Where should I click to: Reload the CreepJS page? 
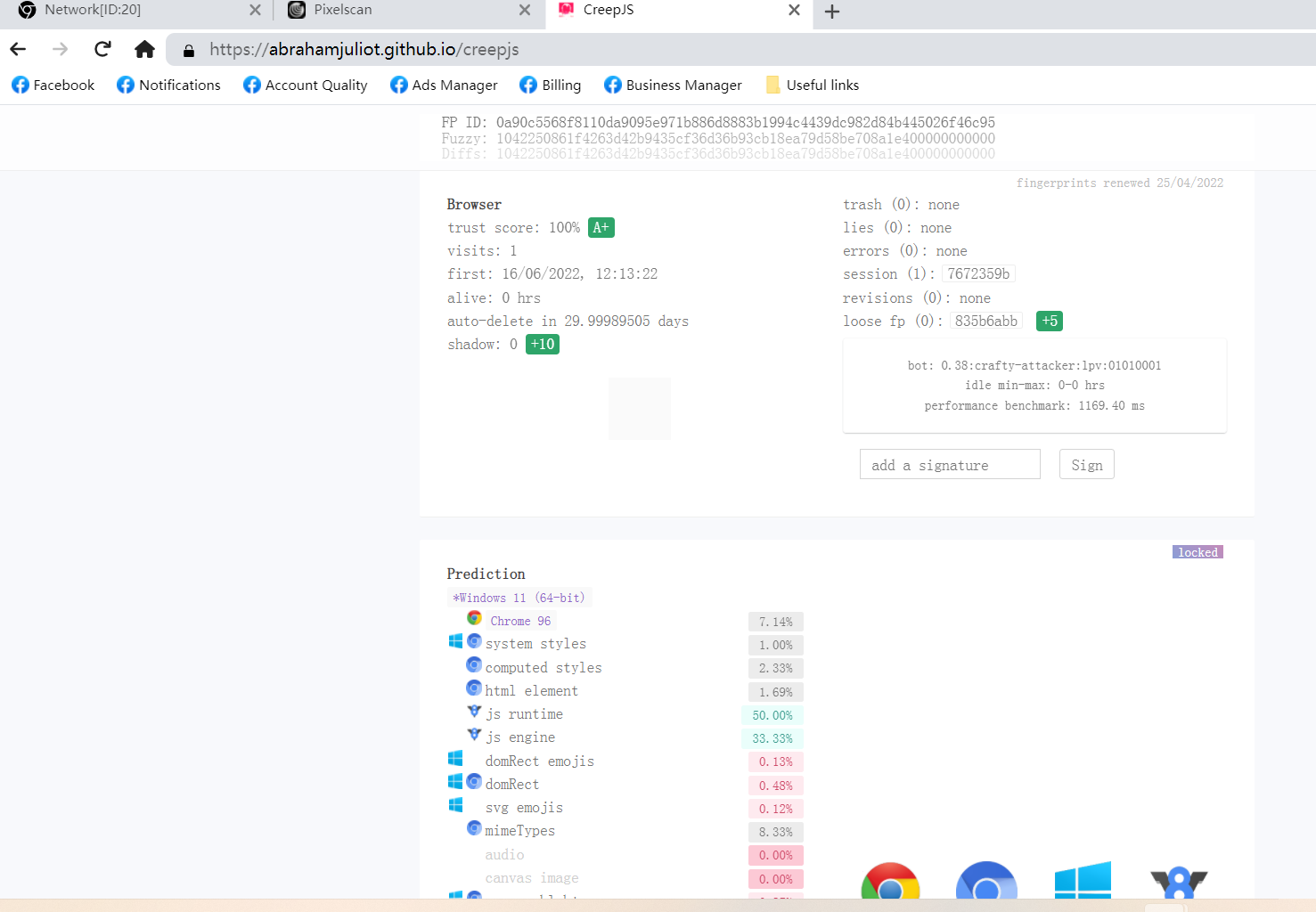click(102, 49)
